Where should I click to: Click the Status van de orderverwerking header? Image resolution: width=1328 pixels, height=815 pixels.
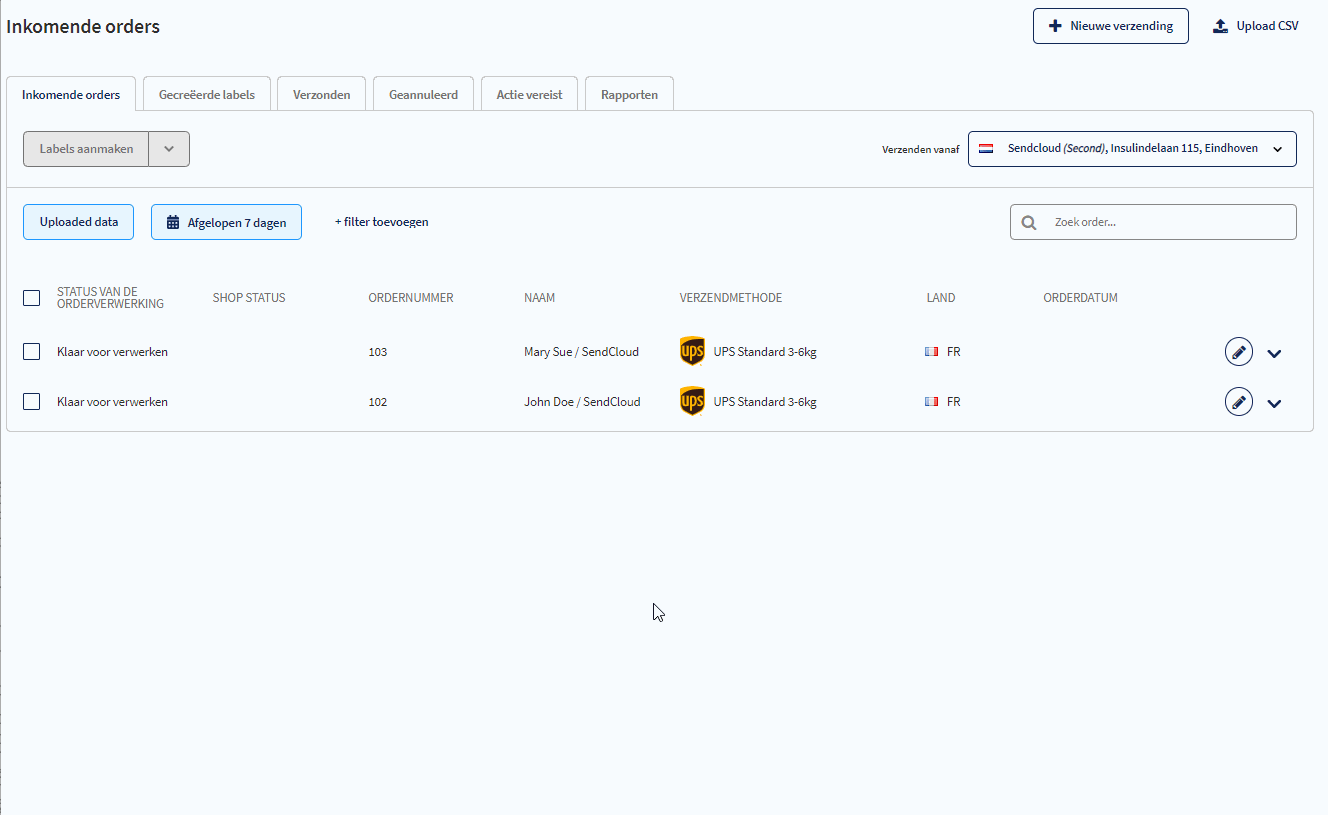[x=110, y=298]
